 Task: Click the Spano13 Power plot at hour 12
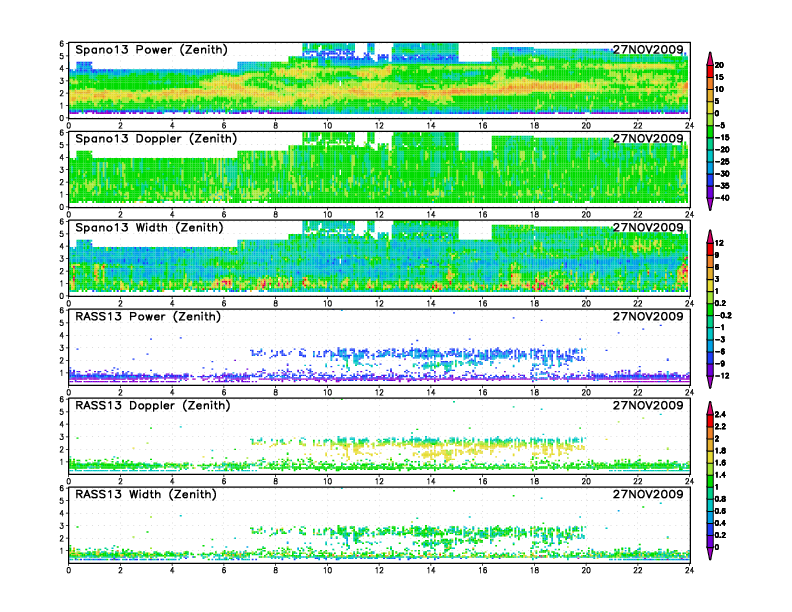[379, 80]
